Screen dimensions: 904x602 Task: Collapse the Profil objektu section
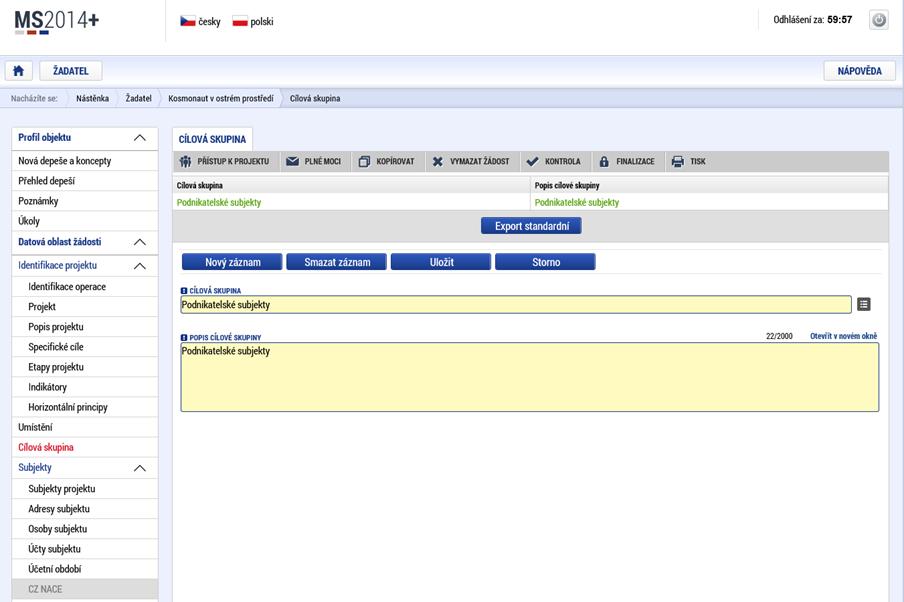(140, 138)
